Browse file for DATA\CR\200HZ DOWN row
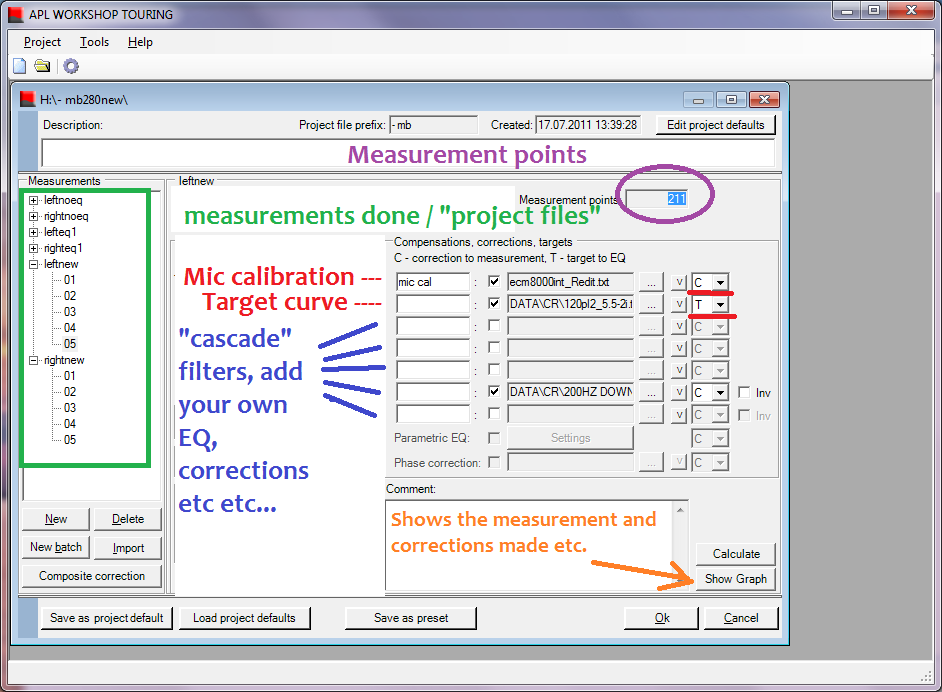Screen dimensions: 942x692 [651, 393]
